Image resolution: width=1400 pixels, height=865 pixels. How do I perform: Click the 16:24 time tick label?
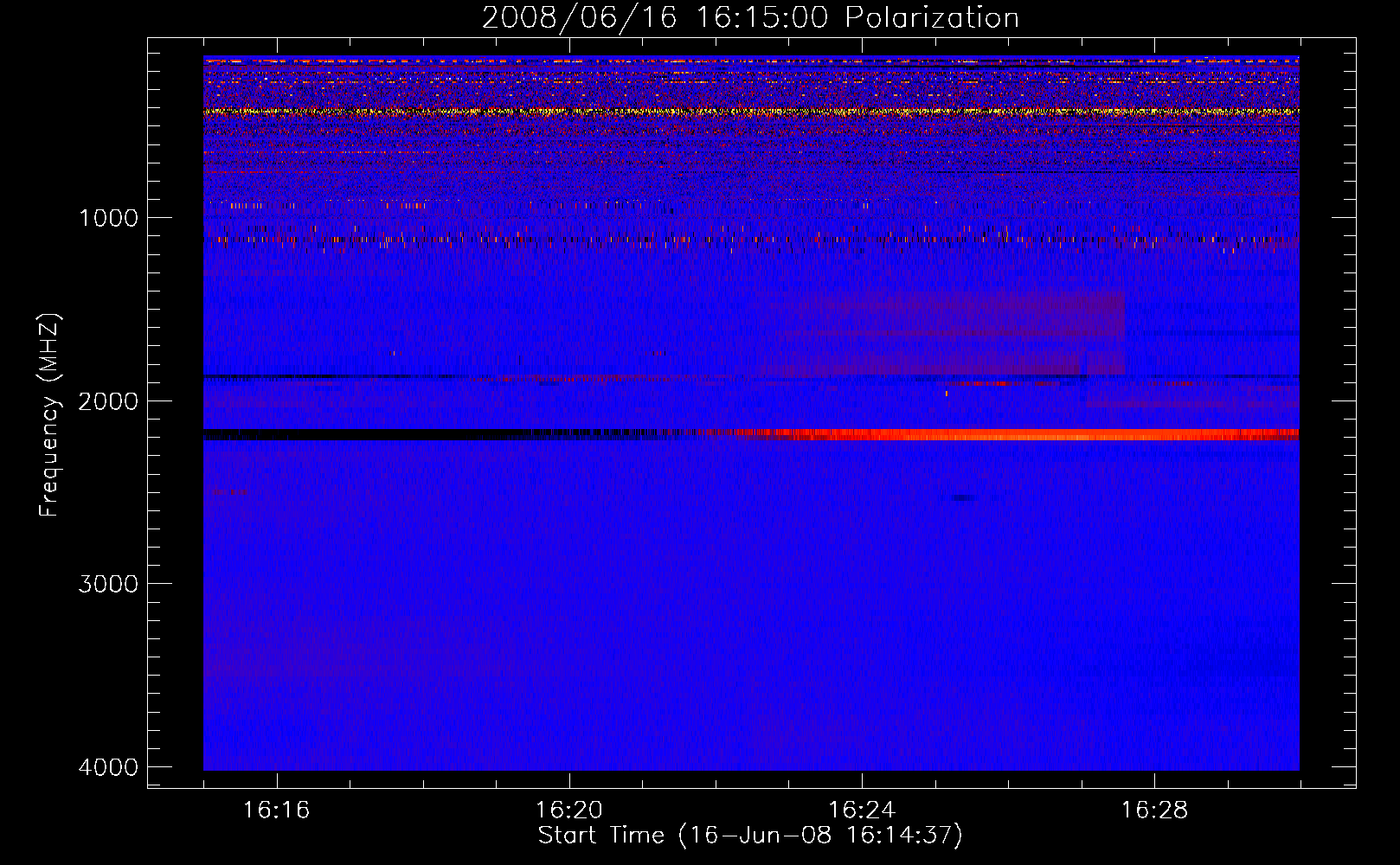[x=861, y=811]
